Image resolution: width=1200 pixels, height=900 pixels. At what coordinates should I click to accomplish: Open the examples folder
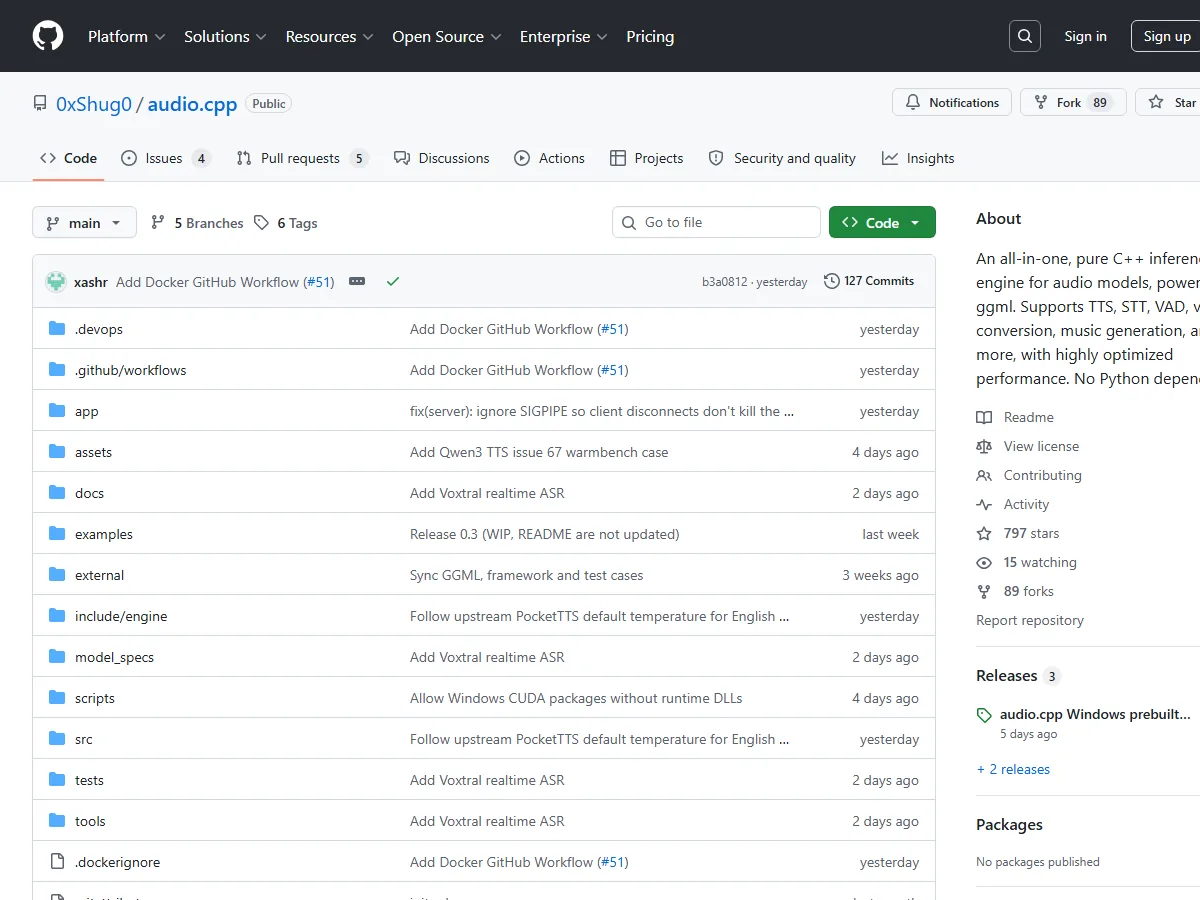pyautogui.click(x=104, y=534)
